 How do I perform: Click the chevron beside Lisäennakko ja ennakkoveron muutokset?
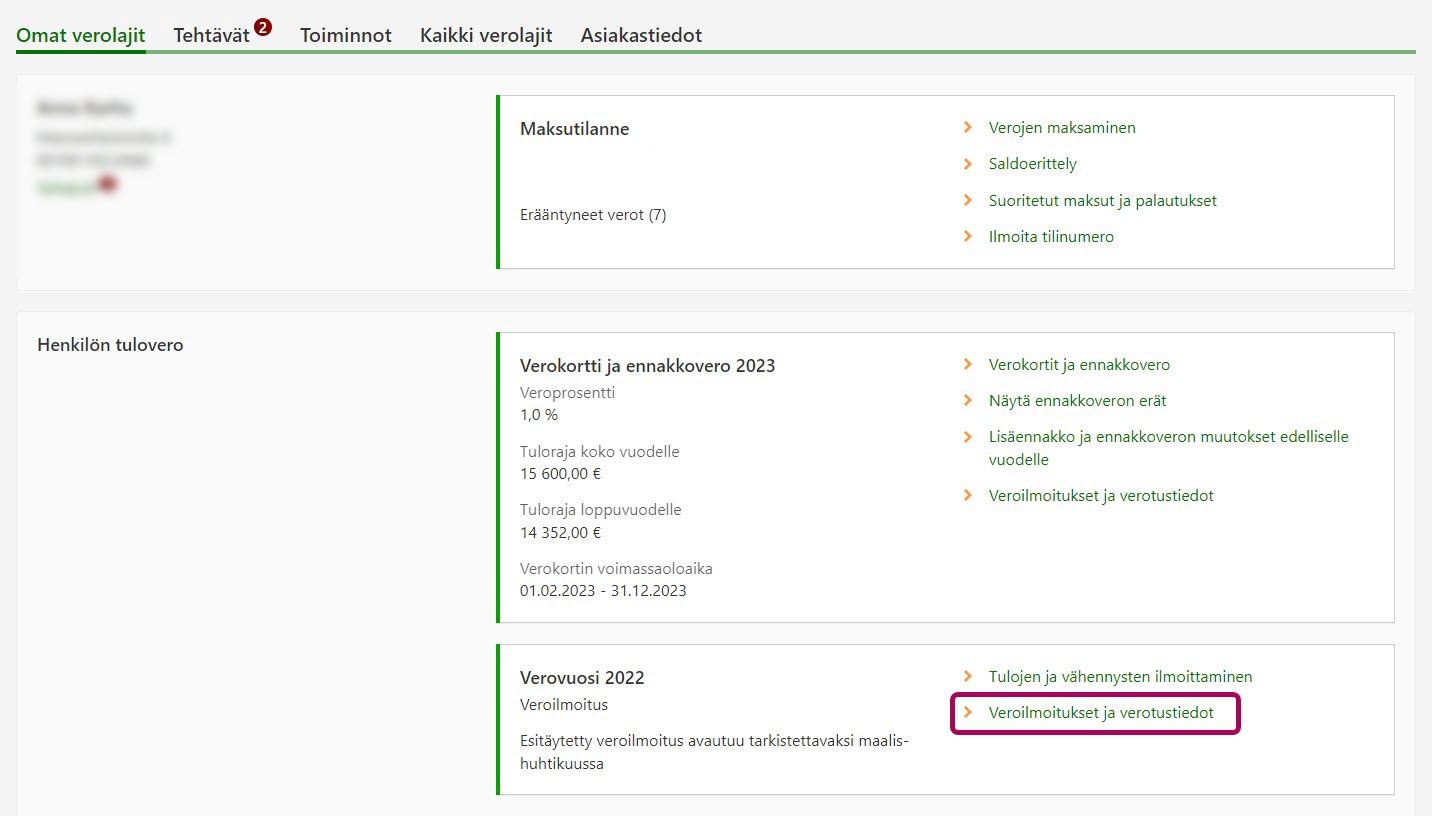click(967, 437)
